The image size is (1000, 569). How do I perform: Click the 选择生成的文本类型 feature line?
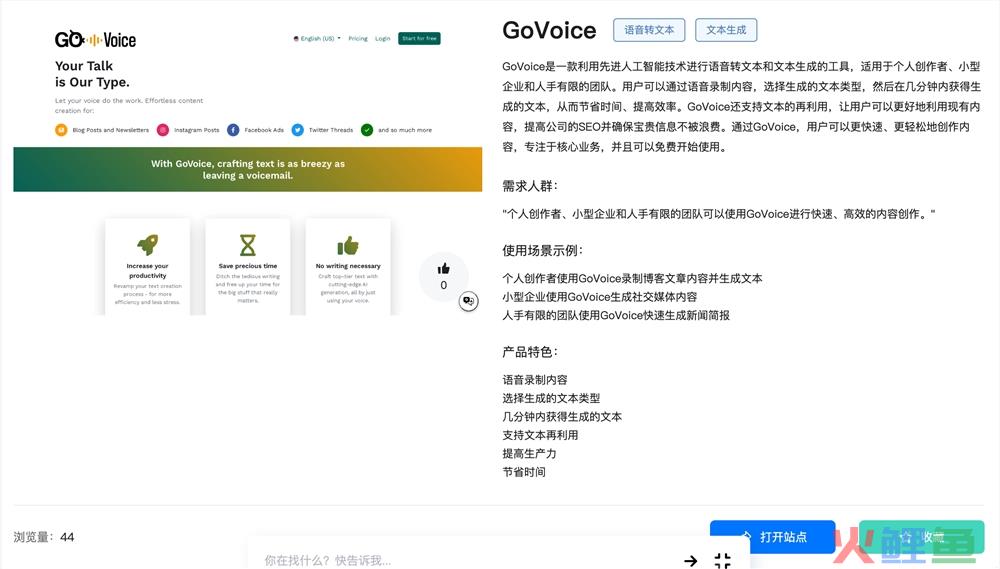point(551,398)
